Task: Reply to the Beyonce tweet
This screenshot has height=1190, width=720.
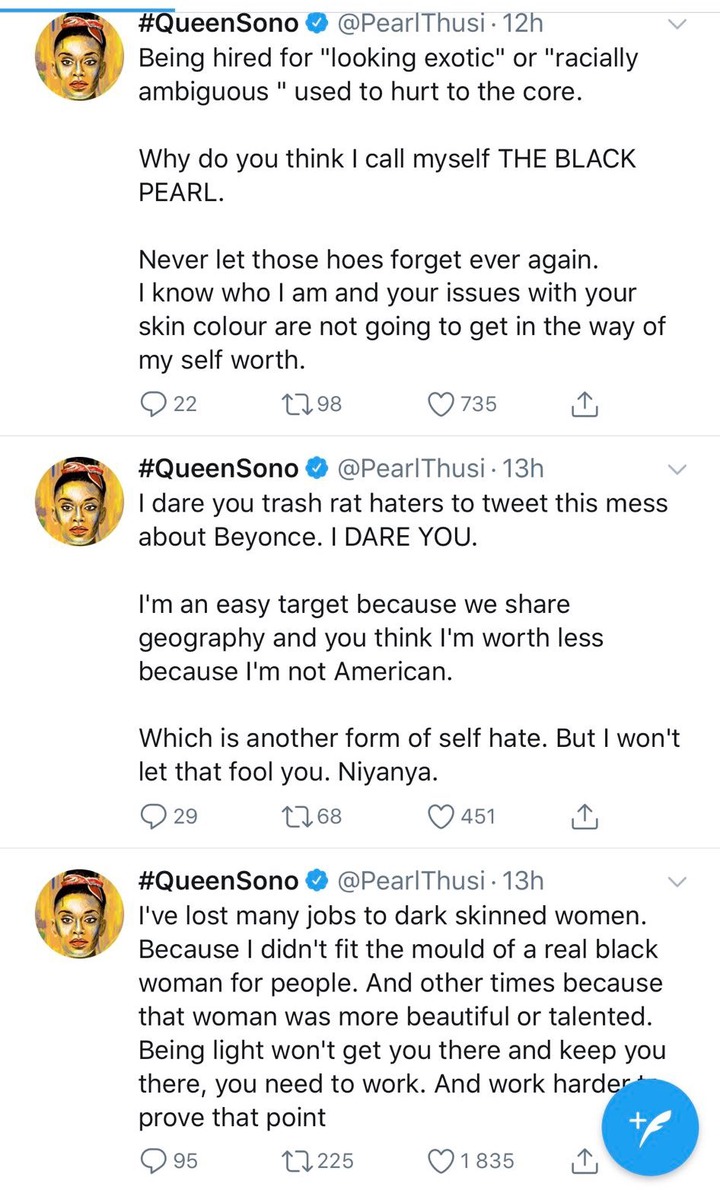Action: pyautogui.click(x=153, y=817)
